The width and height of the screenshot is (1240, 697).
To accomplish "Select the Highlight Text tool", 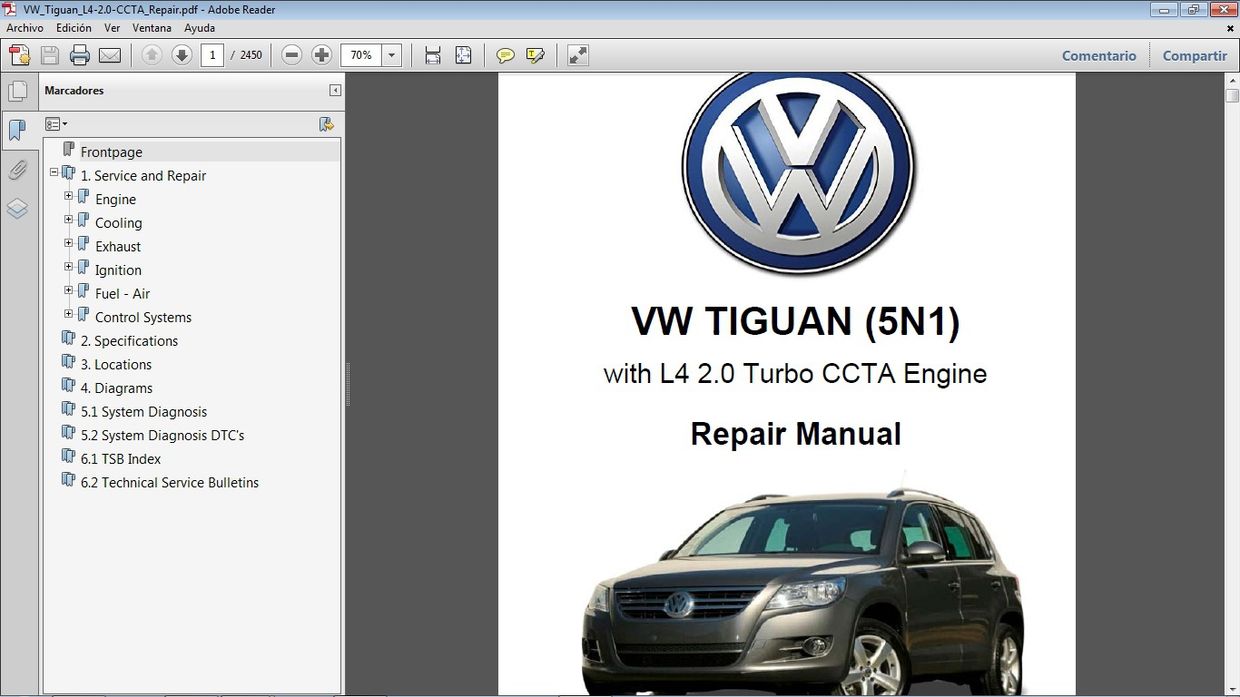I will pos(536,55).
